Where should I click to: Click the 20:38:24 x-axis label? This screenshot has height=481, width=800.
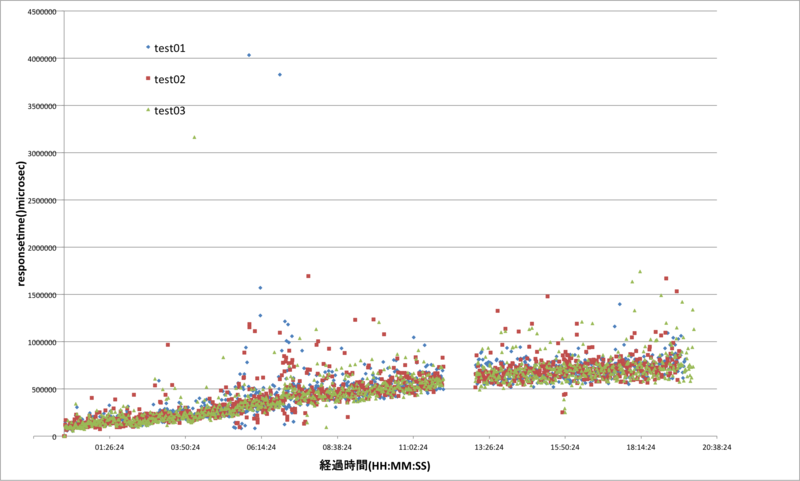tap(717, 447)
